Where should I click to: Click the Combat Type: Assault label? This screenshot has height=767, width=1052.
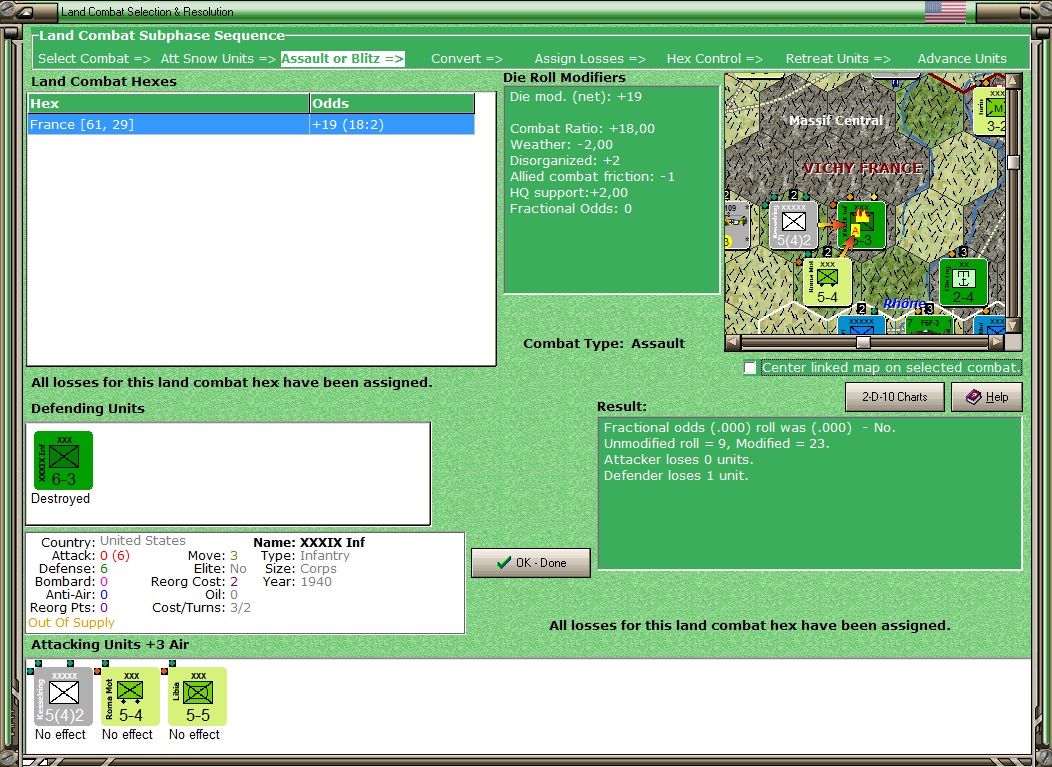[604, 344]
